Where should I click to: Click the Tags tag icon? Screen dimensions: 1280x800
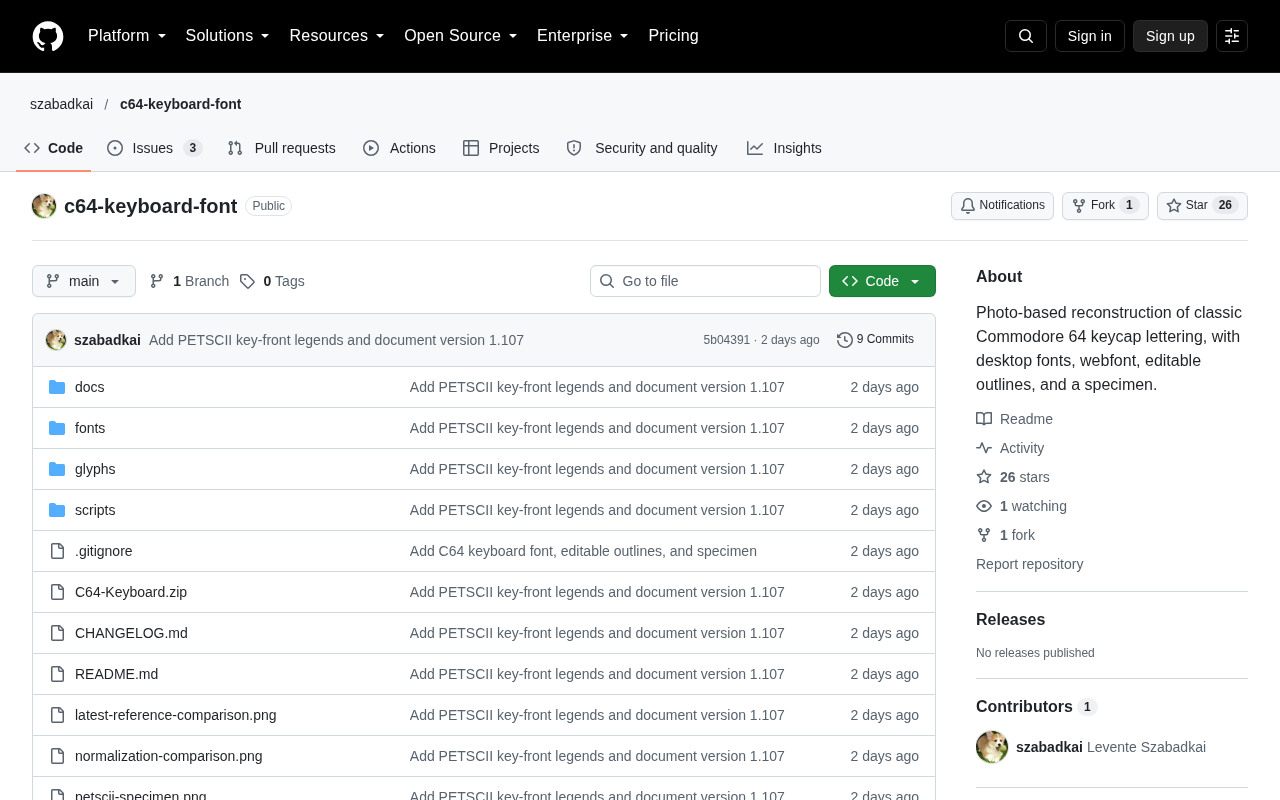coord(247,281)
